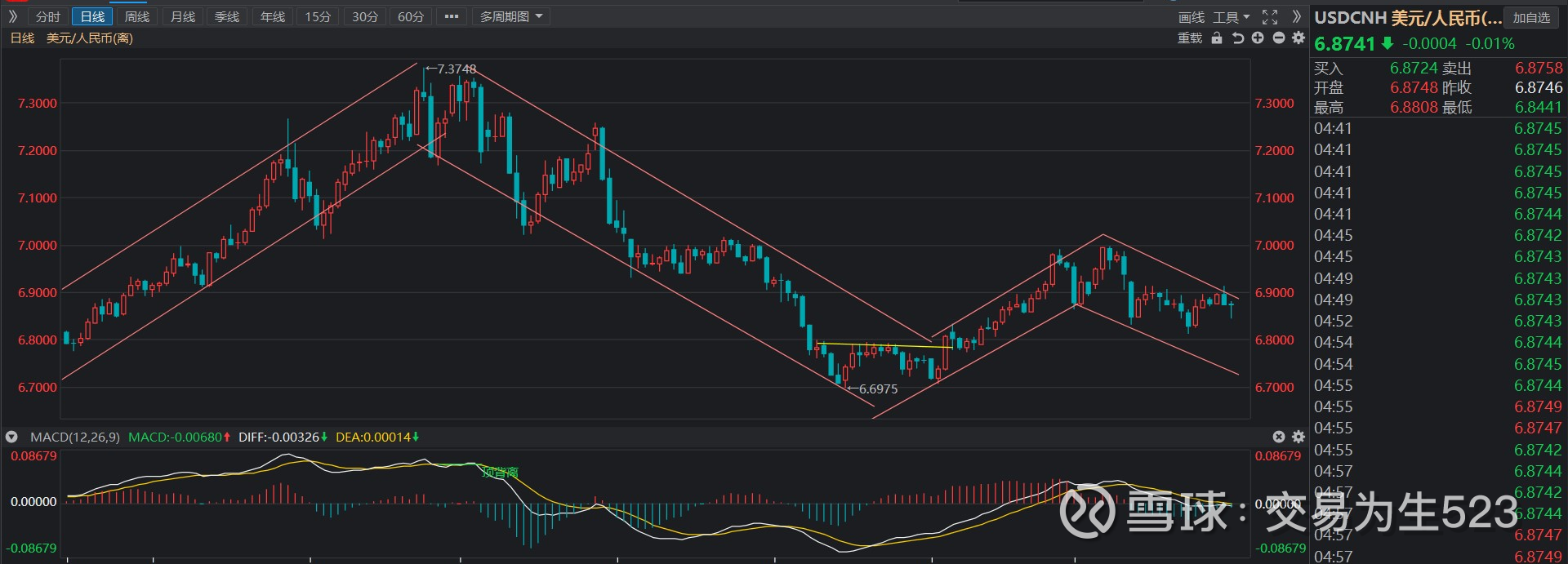Click the fullscreen expand chart icon
The height and width of the screenshot is (564, 1568).
pyautogui.click(x=1270, y=17)
